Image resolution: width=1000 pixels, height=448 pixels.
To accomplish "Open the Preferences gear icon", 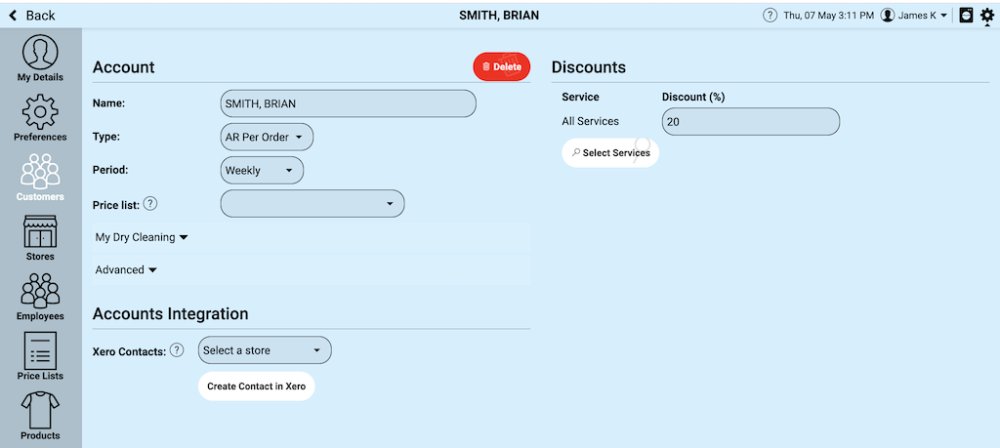I will coord(40,118).
